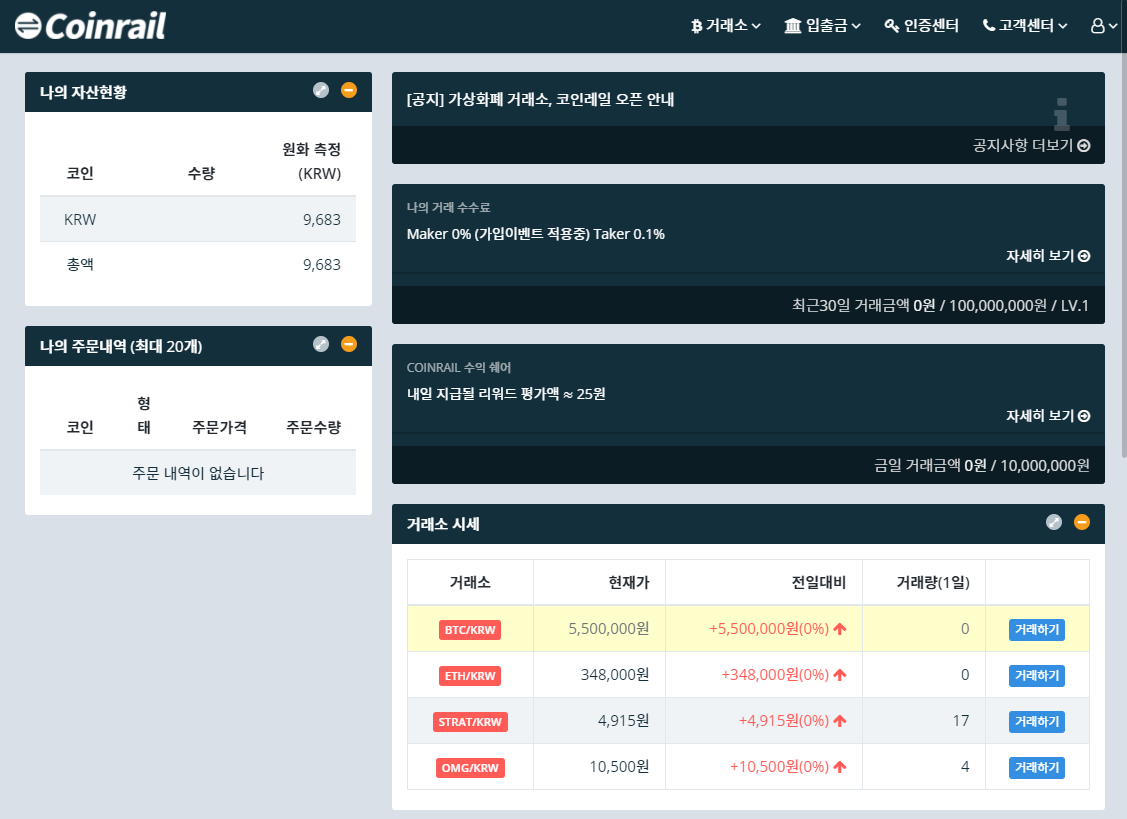Click 거래하기 for BTC/KRW
This screenshot has height=819, width=1127.
pos(1036,630)
